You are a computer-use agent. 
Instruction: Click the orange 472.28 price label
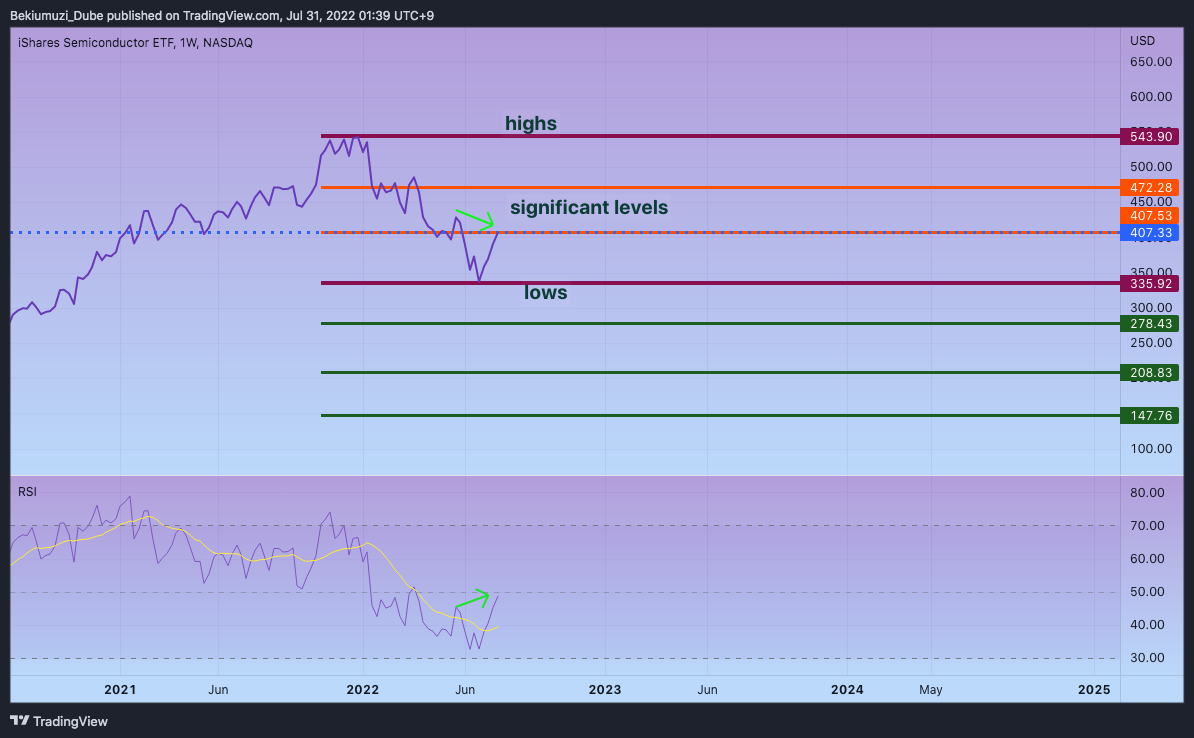(1150, 187)
